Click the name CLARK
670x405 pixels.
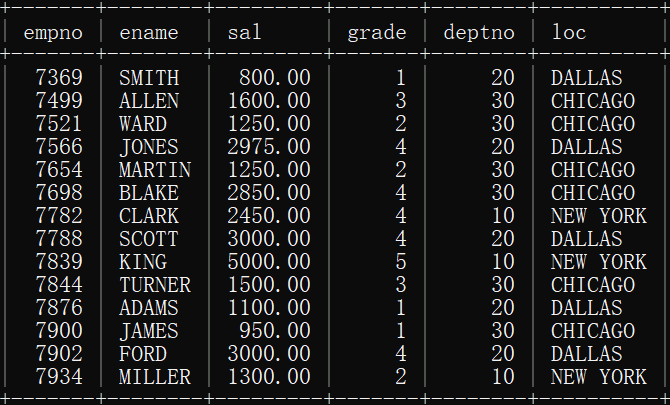coord(149,216)
